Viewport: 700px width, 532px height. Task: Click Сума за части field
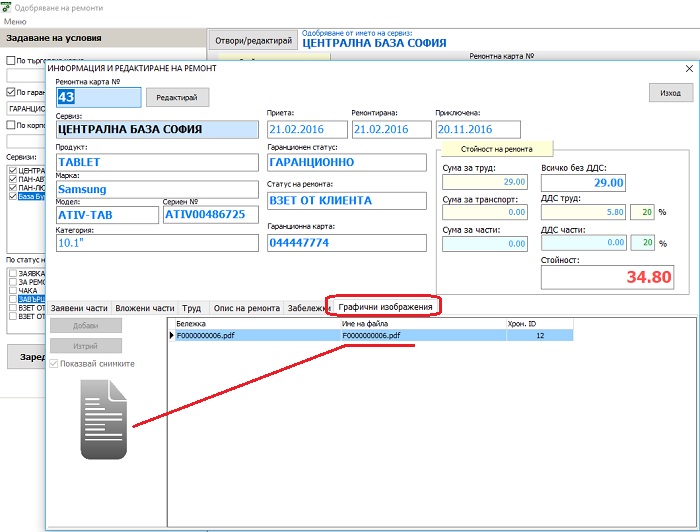pyautogui.click(x=485, y=244)
